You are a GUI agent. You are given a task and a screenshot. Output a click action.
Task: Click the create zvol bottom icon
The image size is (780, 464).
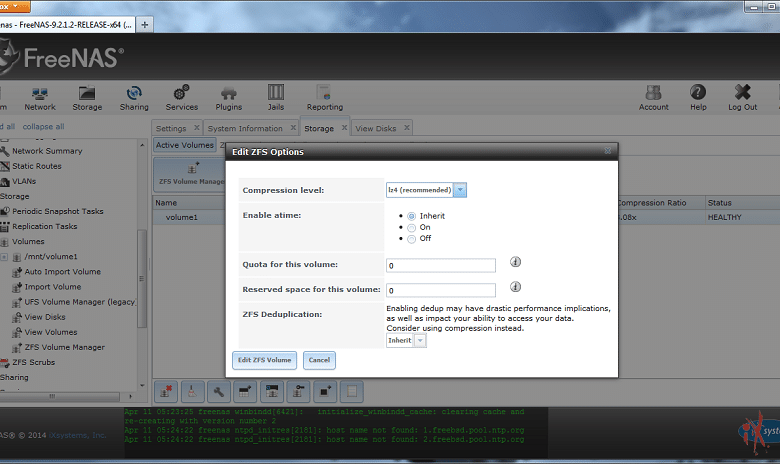coord(272,391)
